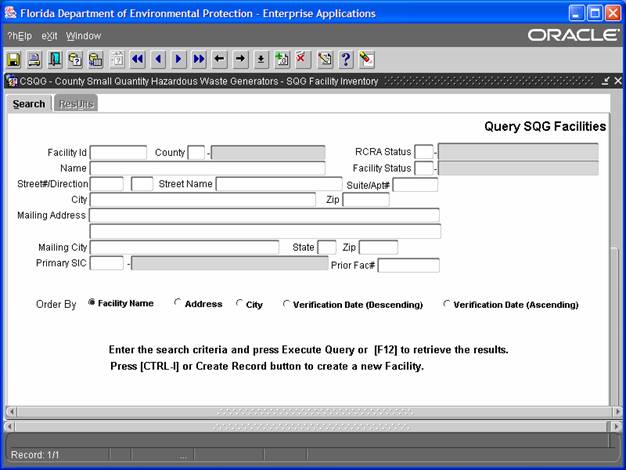Image resolution: width=626 pixels, height=470 pixels.
Task: Click the Primary SIC code field
Action: 107,263
